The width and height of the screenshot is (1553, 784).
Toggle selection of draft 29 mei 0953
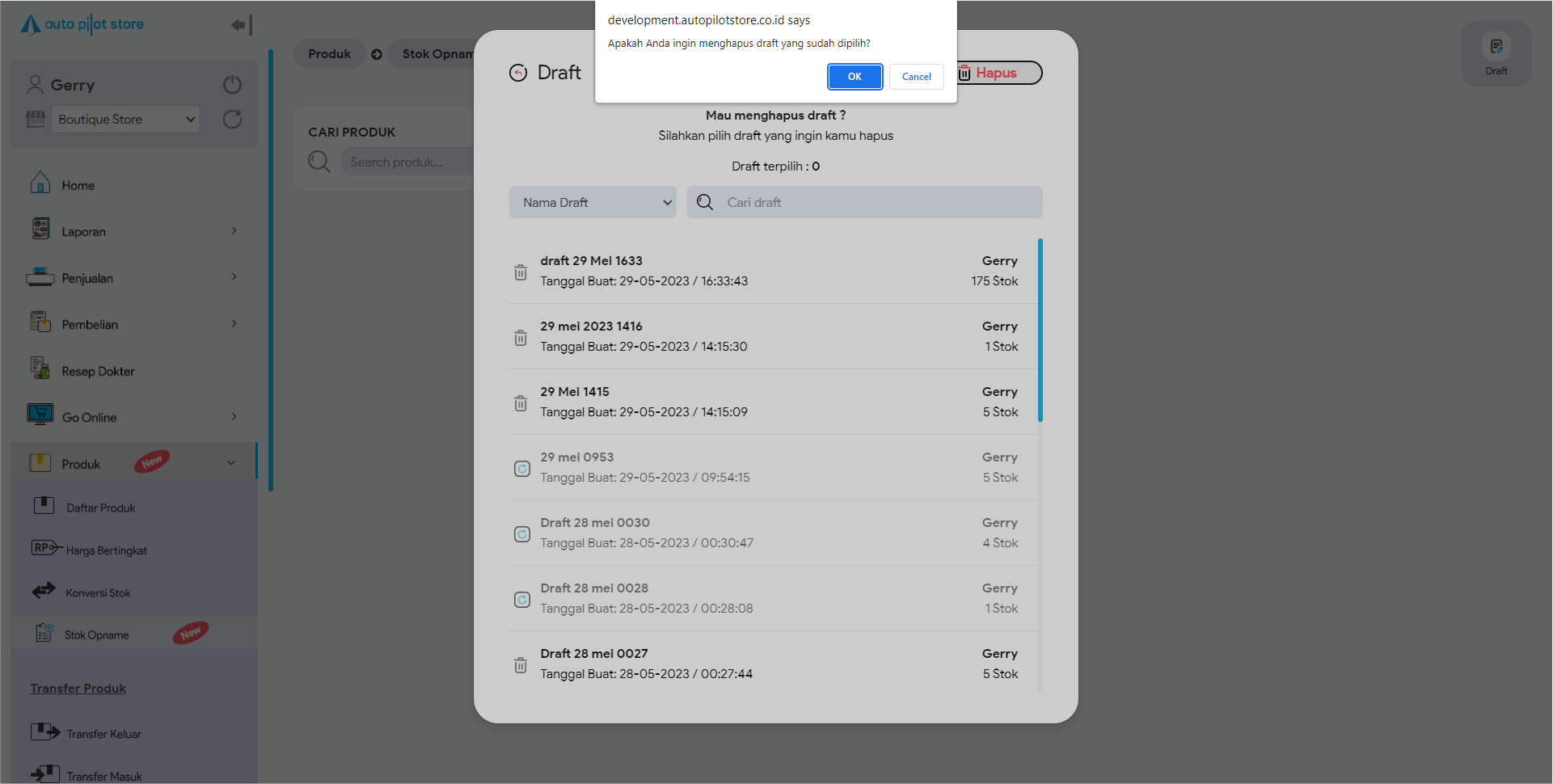tap(522, 469)
